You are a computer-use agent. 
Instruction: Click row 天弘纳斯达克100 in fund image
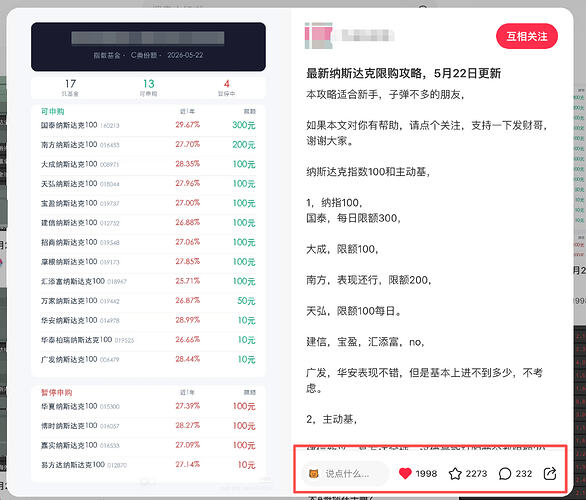(x=148, y=183)
